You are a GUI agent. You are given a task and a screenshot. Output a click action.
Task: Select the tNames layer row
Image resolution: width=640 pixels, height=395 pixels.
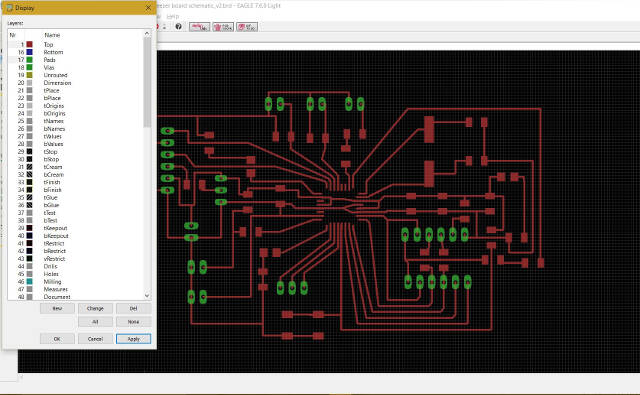[x=76, y=121]
